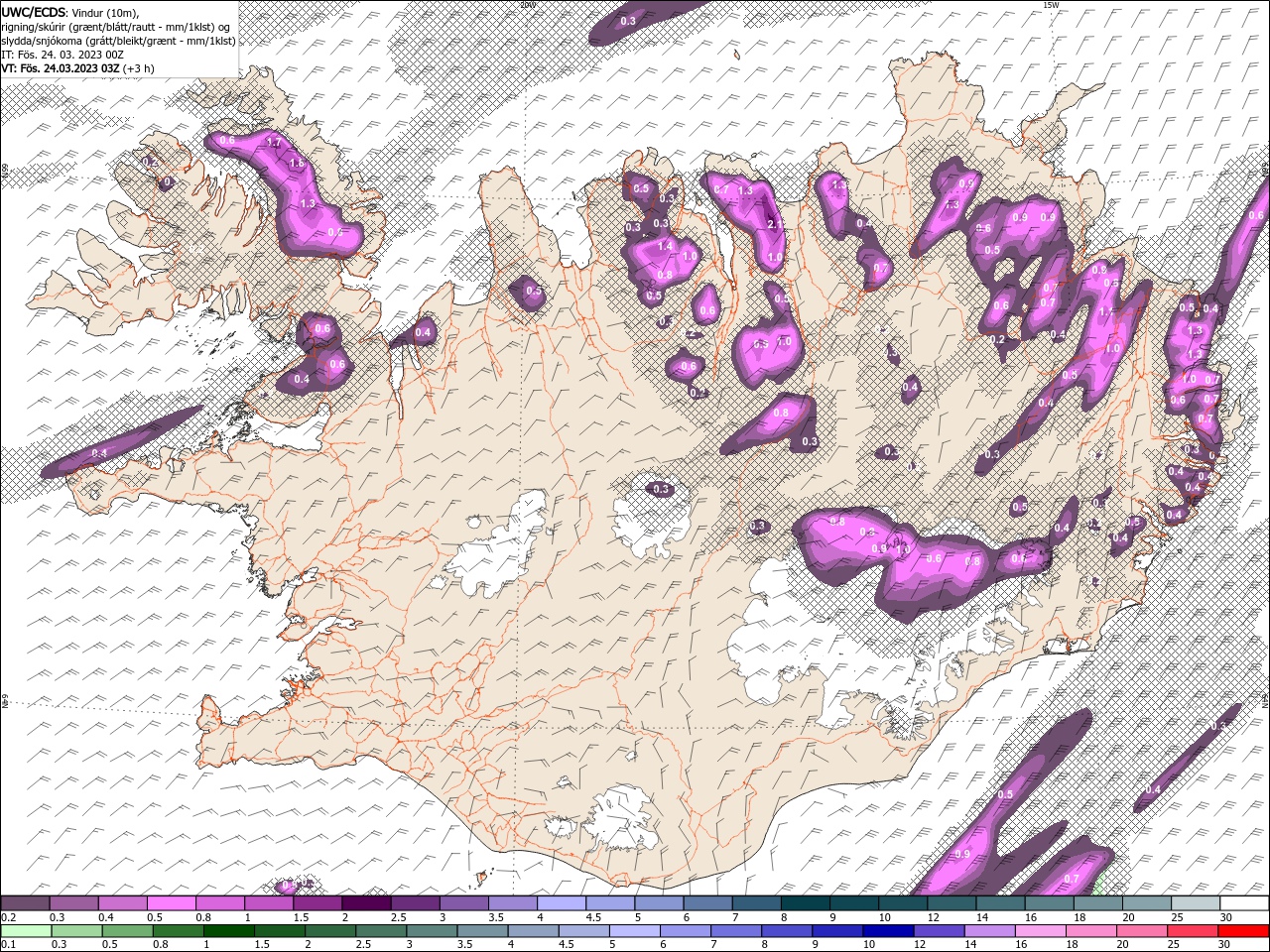Screen dimensions: 1270x952
Task: Click the "1.8" value in the Westfjords snow band
Action: pyautogui.click(x=296, y=164)
